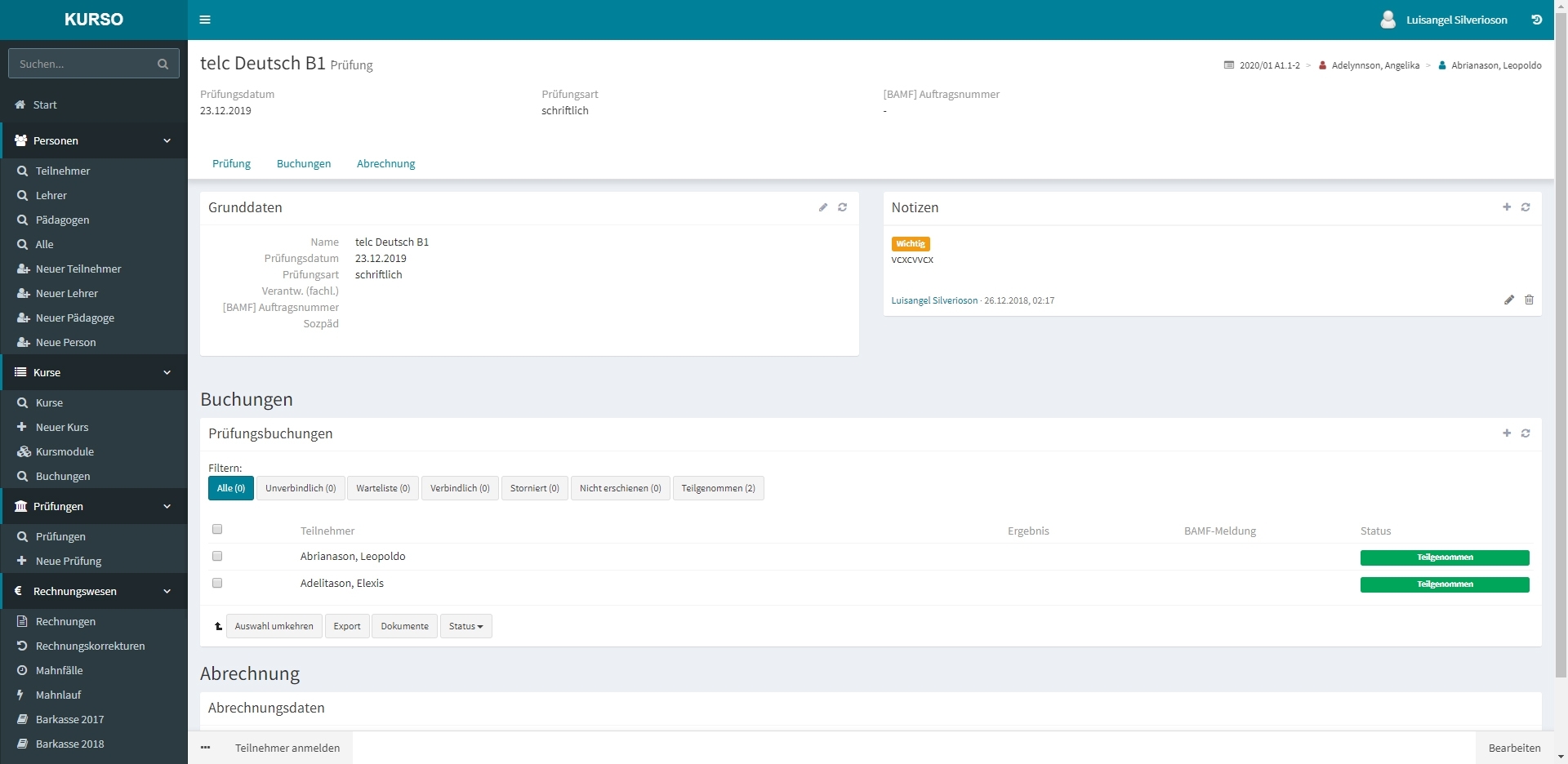Refresh the Notizen panel

1526,207
